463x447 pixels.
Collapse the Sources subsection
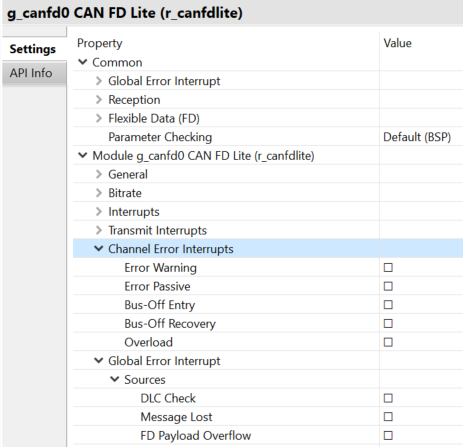[114, 379]
